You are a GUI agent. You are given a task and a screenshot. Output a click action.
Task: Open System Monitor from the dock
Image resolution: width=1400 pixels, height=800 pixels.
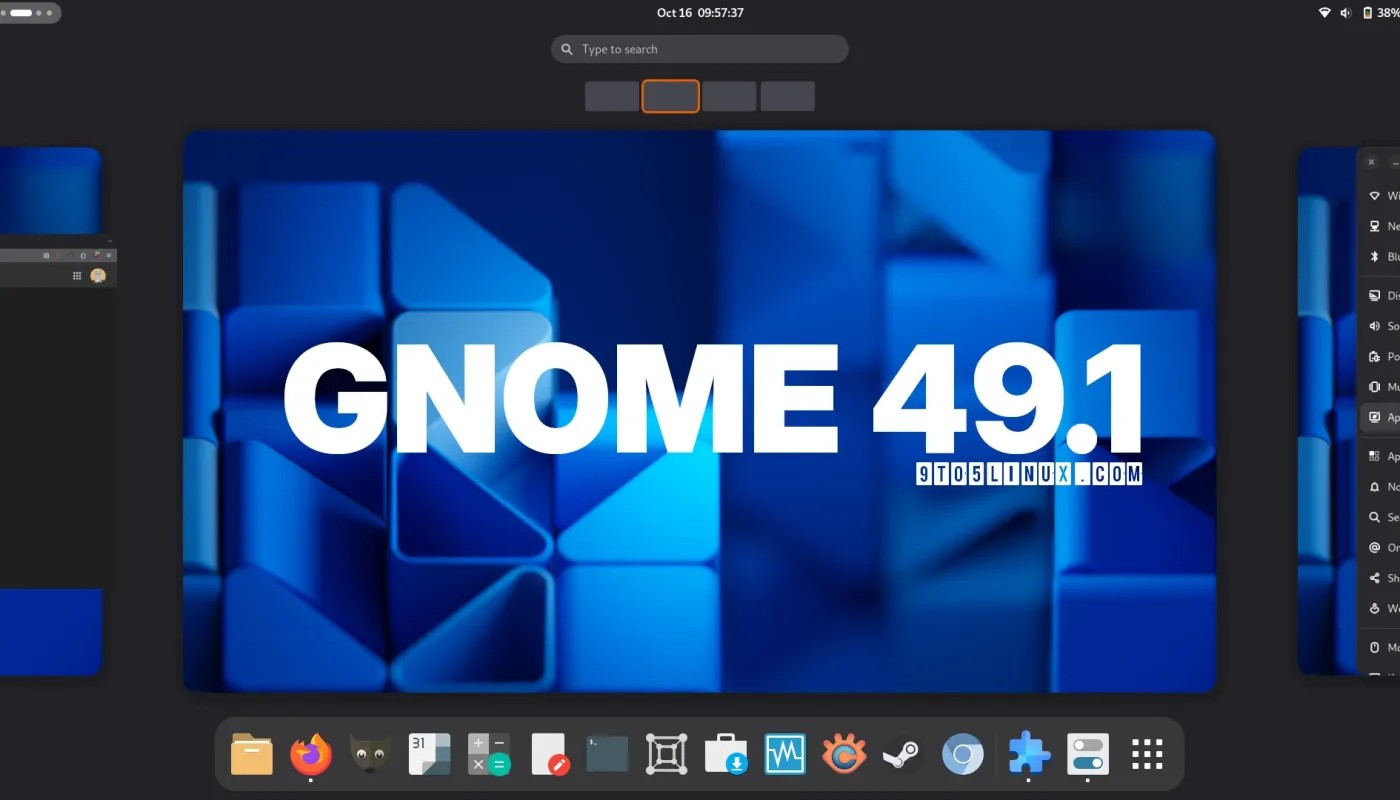tap(785, 754)
